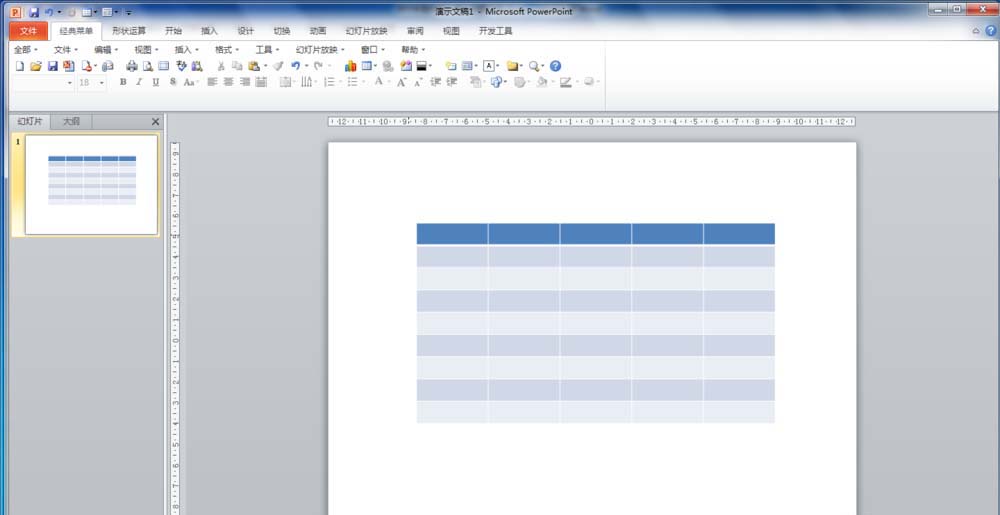Click the line color pen button

point(565,82)
